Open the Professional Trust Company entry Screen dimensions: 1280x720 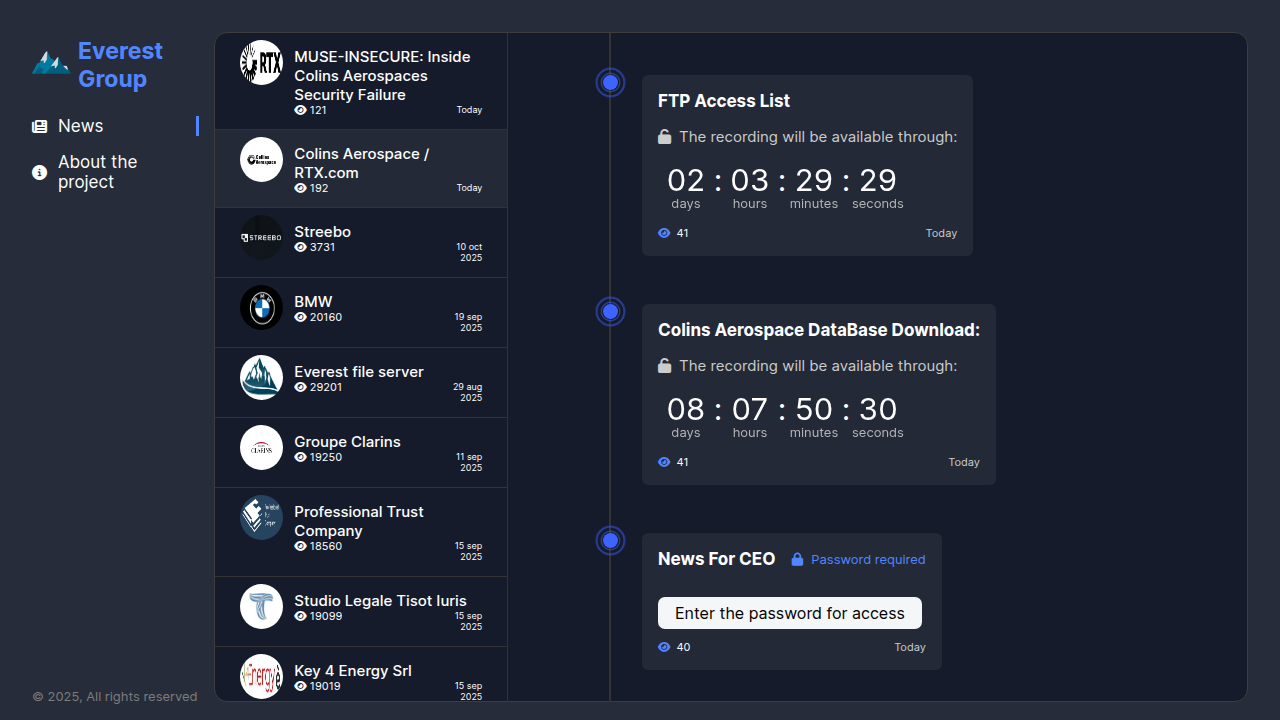(359, 521)
